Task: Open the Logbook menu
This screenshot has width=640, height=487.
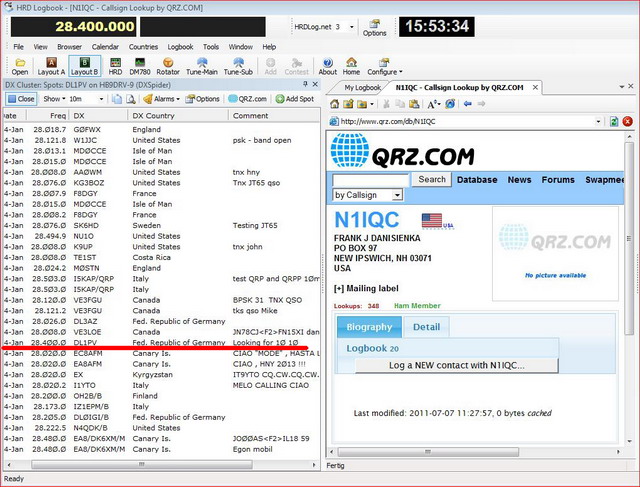Action: 180,46
